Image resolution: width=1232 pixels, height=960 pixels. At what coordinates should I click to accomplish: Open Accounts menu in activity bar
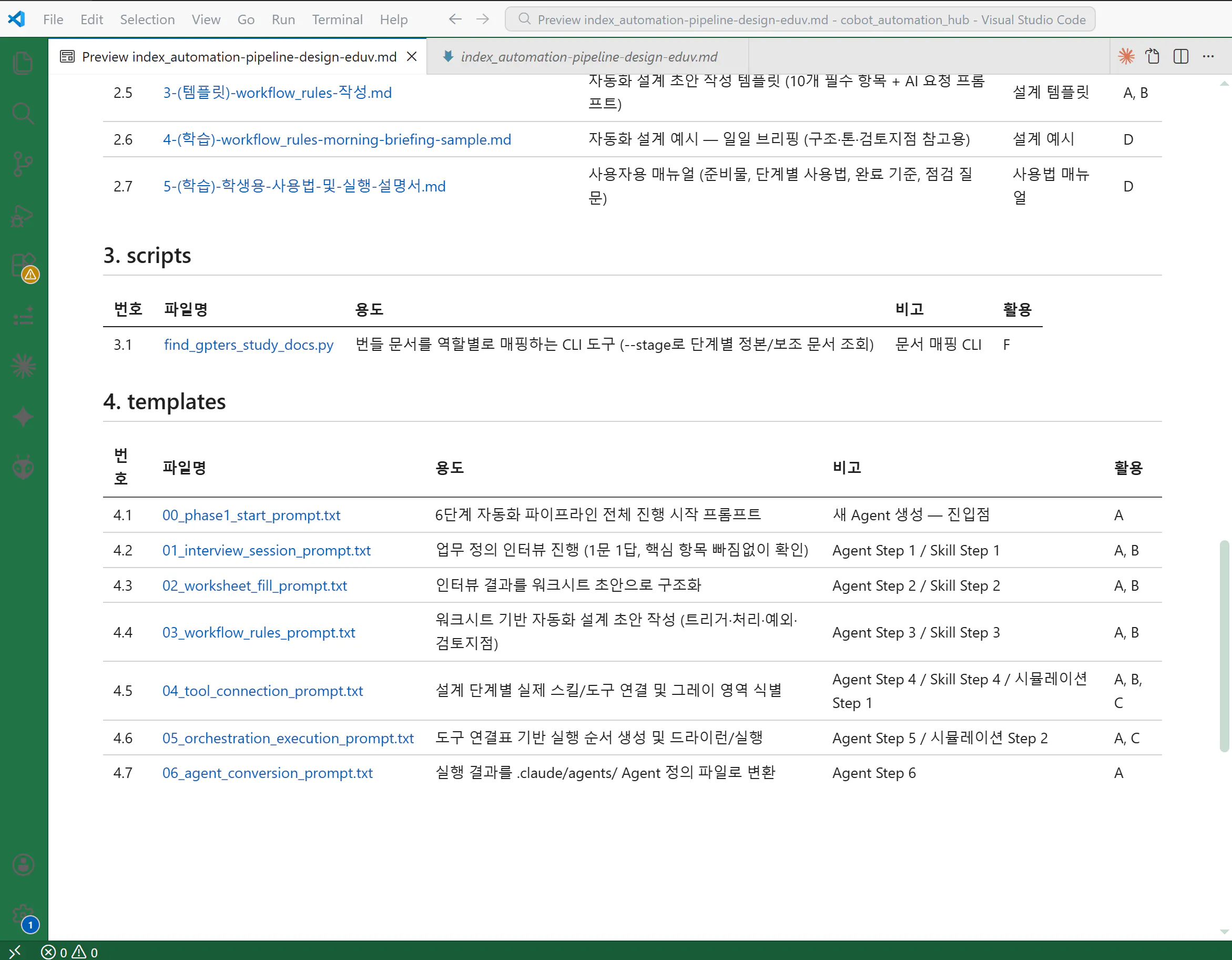point(23,865)
